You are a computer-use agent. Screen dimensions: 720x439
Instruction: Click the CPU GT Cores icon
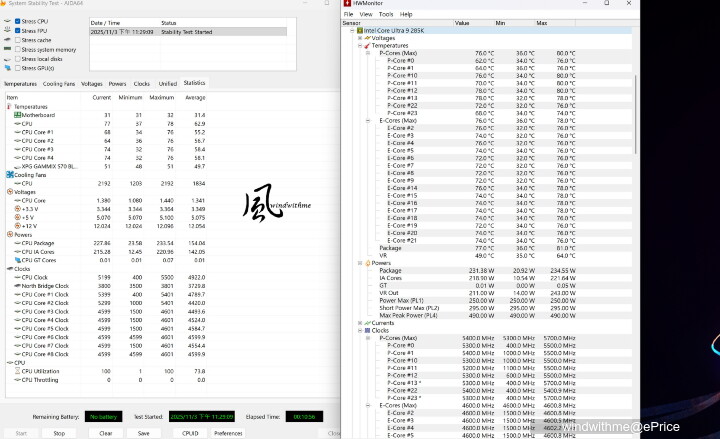pos(17,259)
